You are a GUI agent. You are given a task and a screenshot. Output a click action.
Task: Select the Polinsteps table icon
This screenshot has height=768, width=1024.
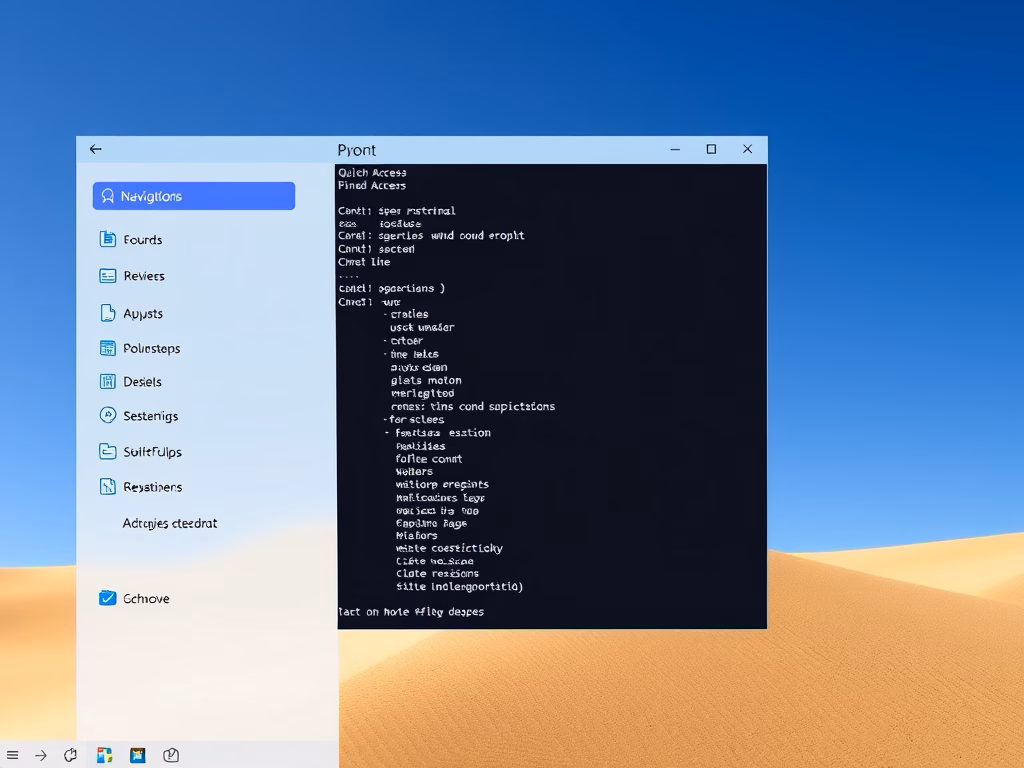(x=108, y=348)
